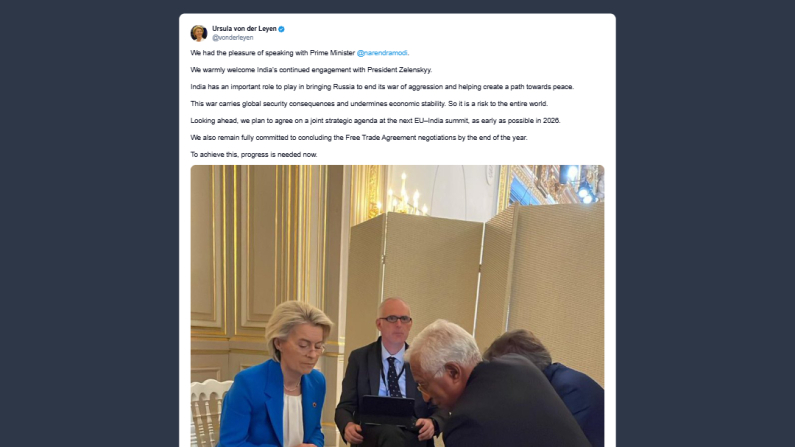Open Ursula von der Leyen's profile avatar
The height and width of the screenshot is (447, 795).
coord(199,33)
